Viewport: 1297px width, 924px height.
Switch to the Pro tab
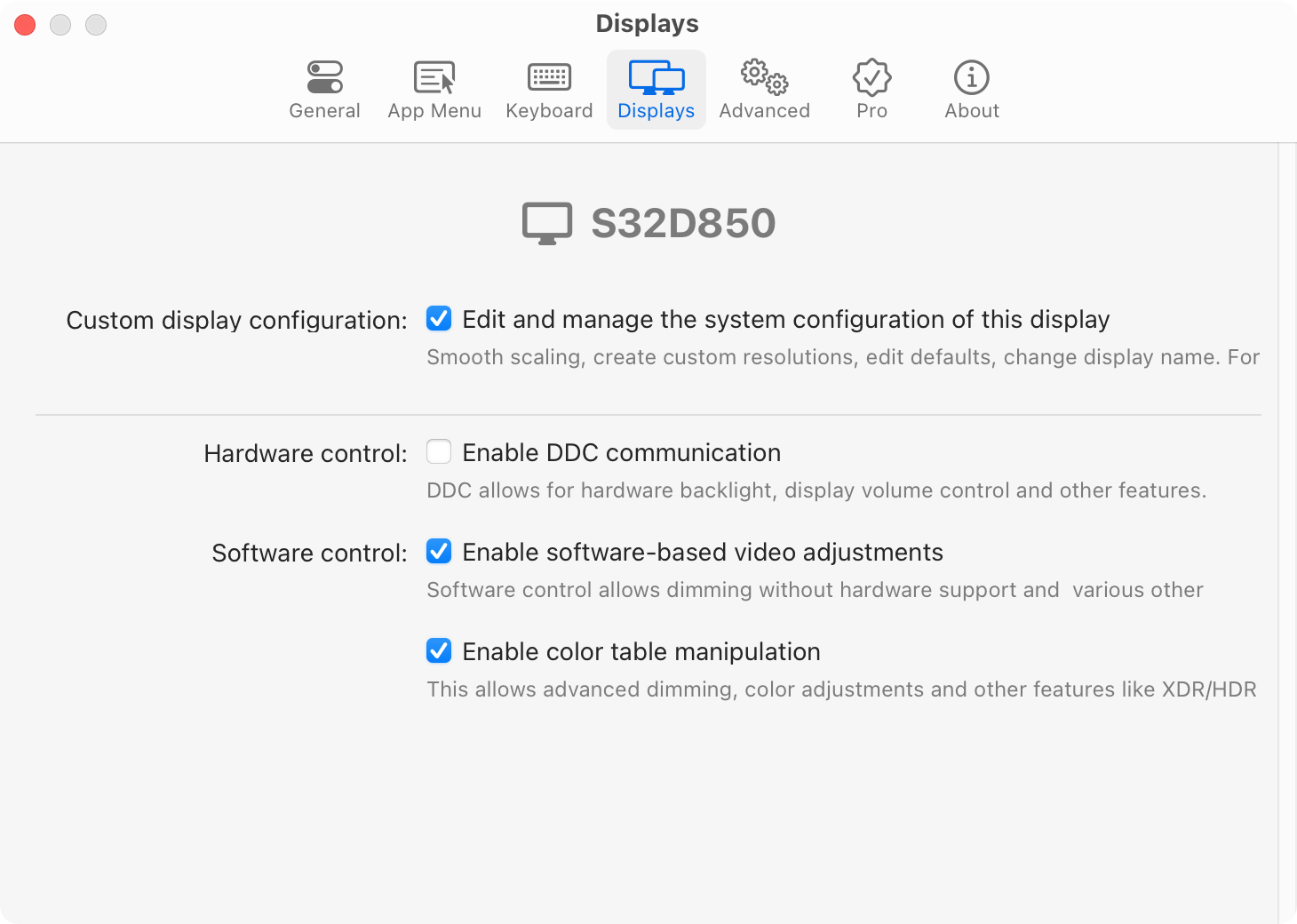871,89
